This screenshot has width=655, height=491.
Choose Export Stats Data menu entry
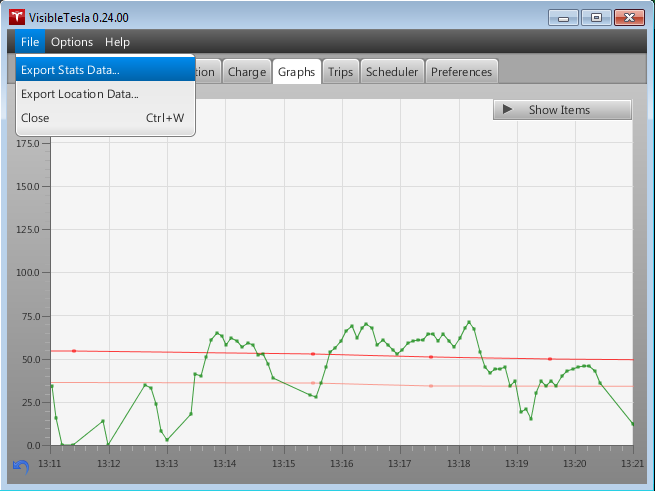tap(105, 70)
